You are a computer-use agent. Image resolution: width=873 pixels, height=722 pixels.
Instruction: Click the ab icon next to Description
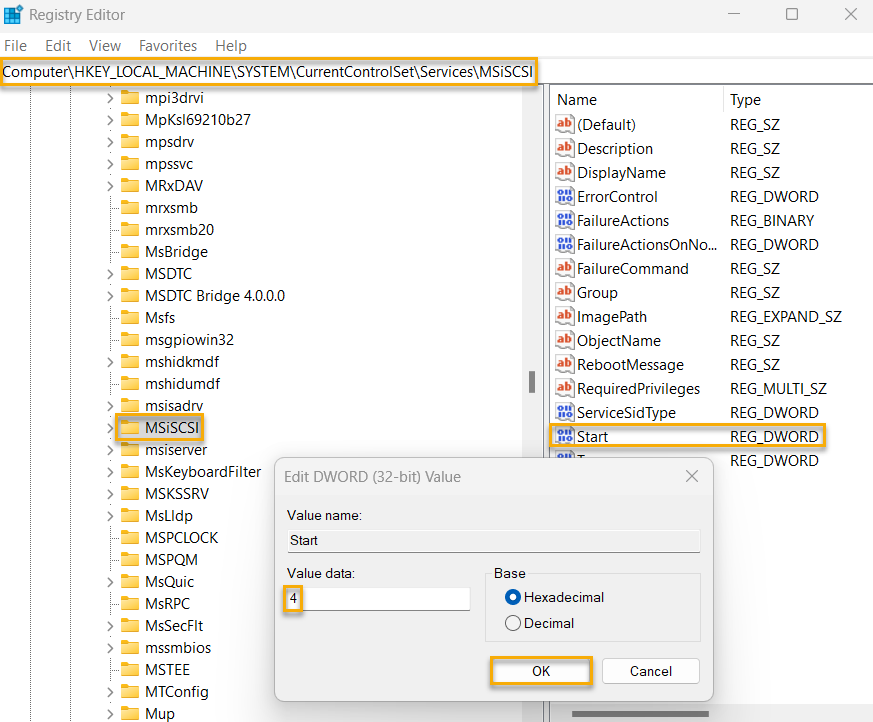565,148
